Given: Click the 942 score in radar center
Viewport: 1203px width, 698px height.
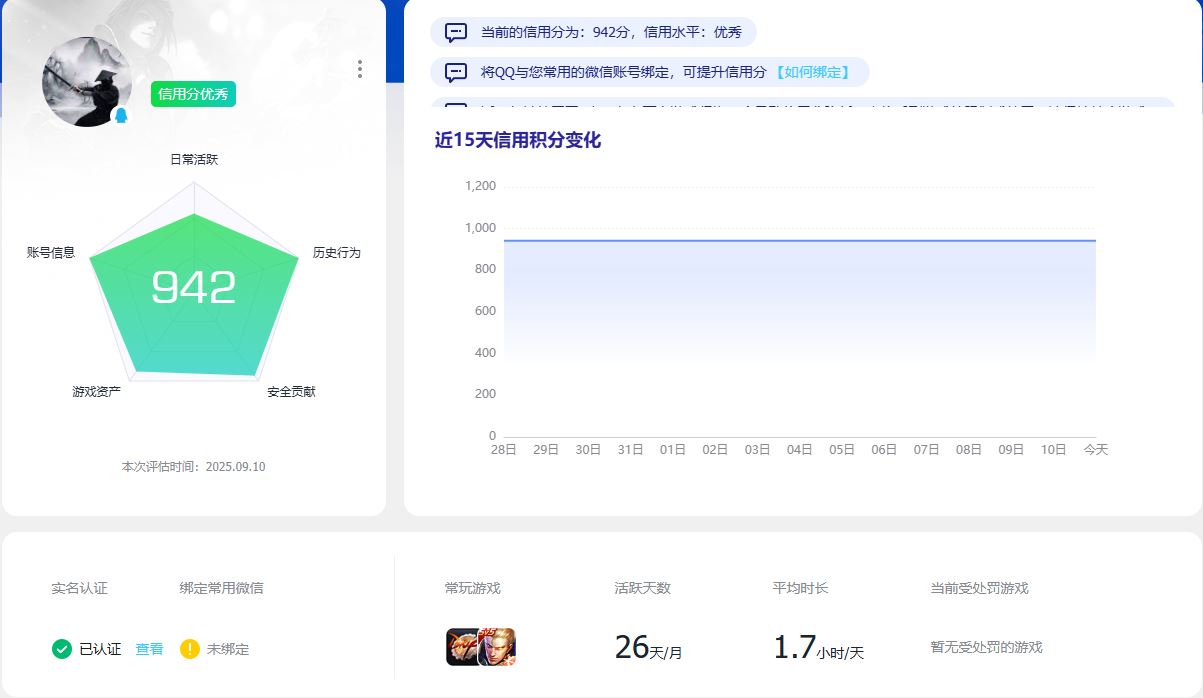Looking at the screenshot, I should [194, 288].
